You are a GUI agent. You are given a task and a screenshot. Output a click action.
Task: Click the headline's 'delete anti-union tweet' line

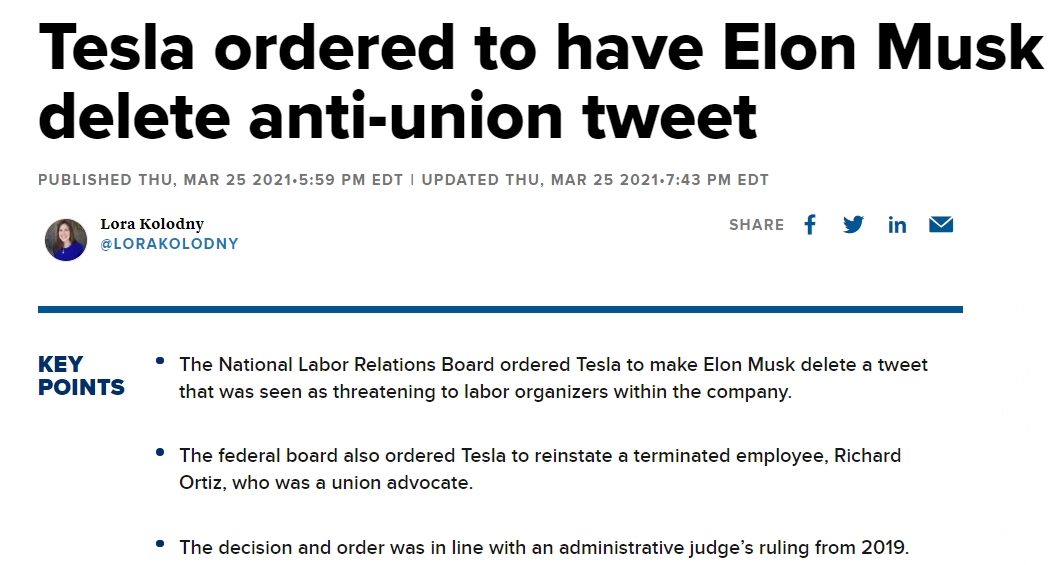pyautogui.click(x=398, y=116)
